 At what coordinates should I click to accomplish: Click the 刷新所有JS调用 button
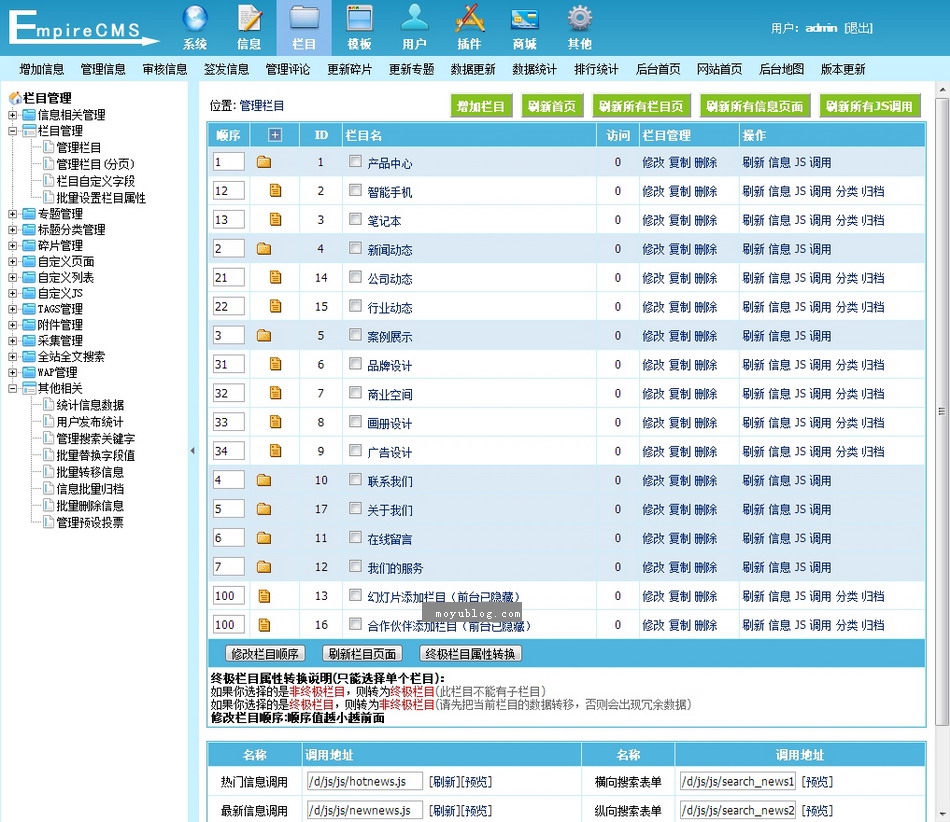[x=869, y=106]
